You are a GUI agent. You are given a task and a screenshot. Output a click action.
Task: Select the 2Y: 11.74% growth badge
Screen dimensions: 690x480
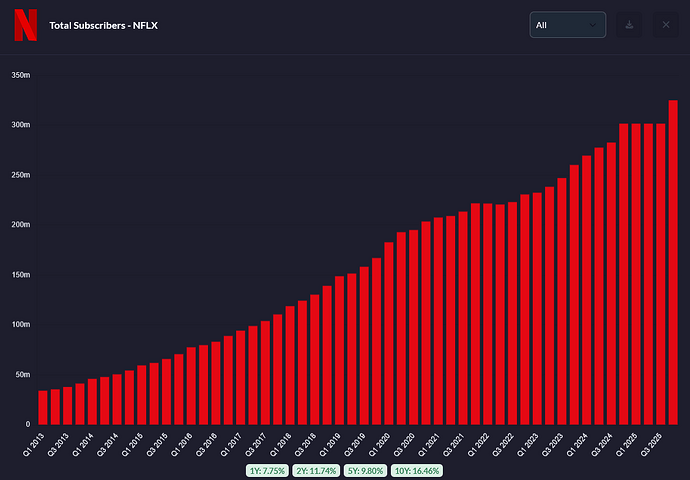tap(316, 471)
